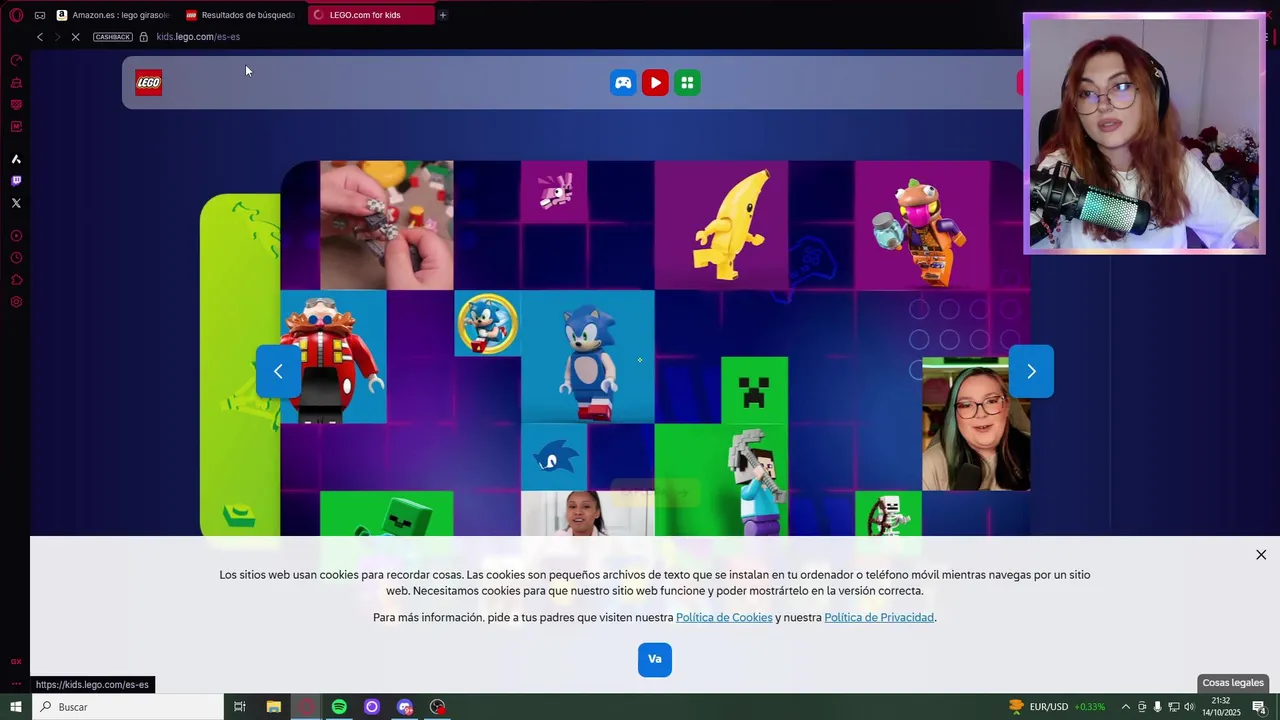Select the yellow banana character tile
1280x720 pixels.
(721, 225)
